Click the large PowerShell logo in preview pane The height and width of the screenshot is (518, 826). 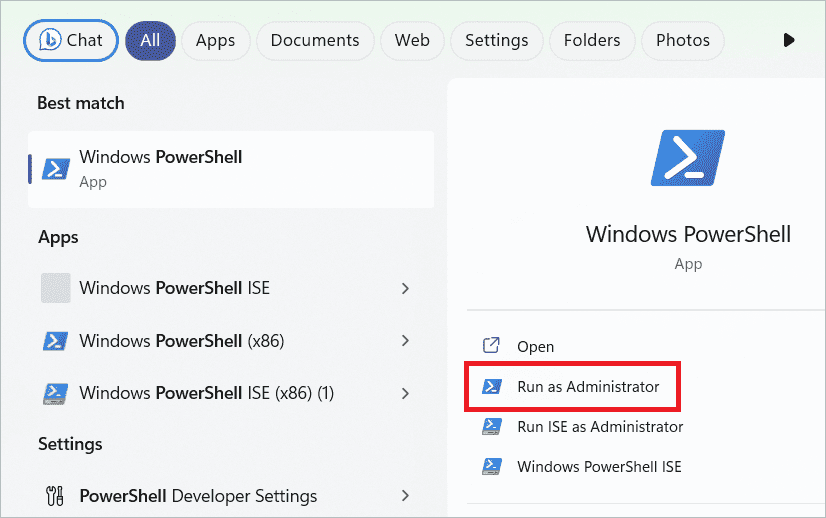(688, 158)
